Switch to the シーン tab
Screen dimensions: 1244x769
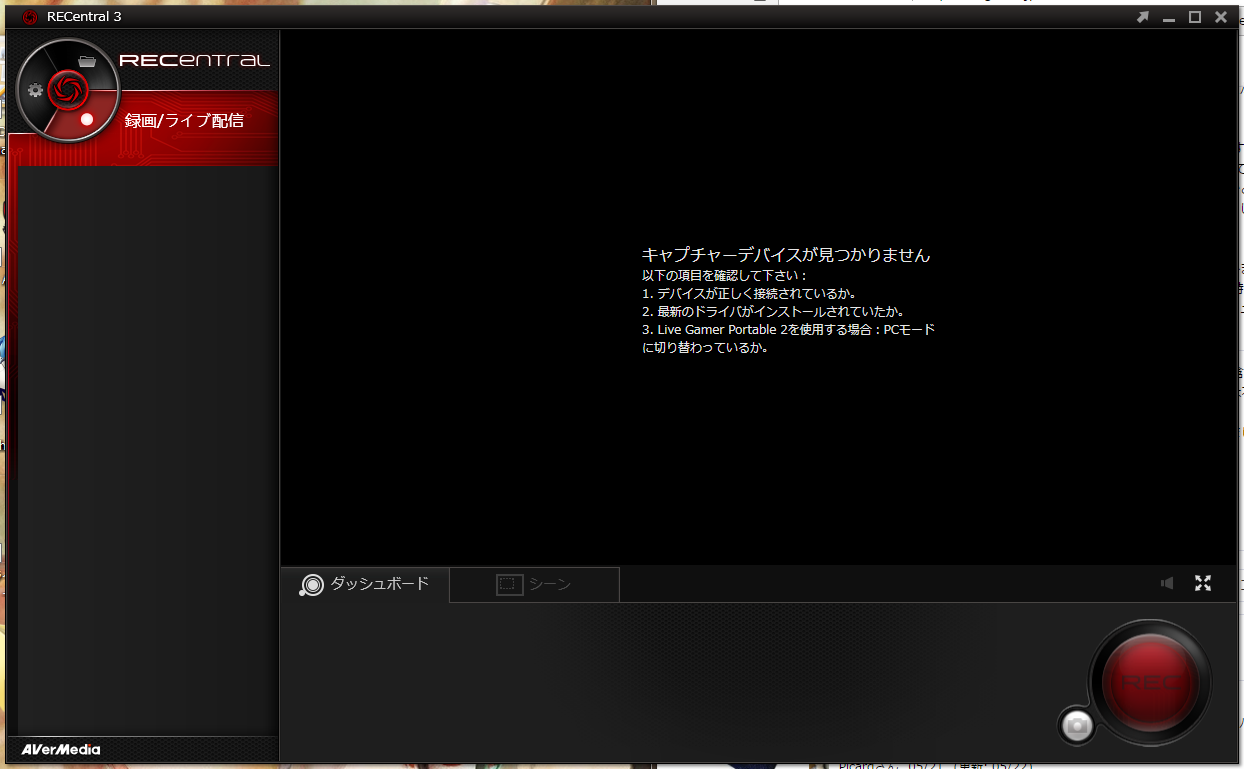[x=535, y=584]
